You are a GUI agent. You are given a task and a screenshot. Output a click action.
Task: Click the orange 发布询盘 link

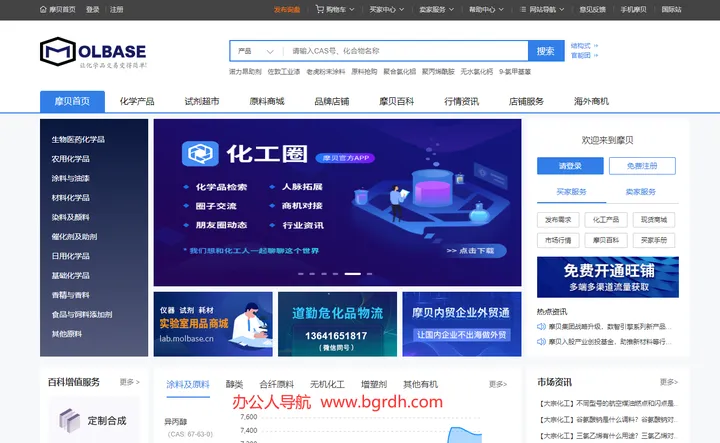pos(287,9)
